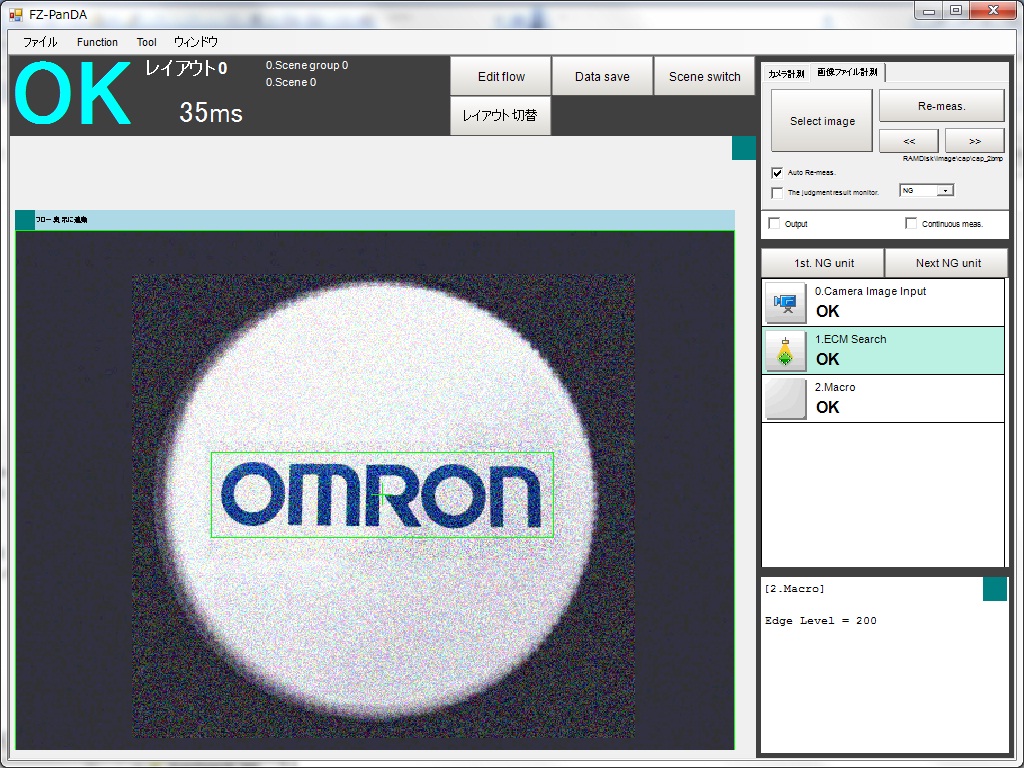
Task: Toggle the Auto Re-meas. checkbox
Action: click(x=776, y=173)
